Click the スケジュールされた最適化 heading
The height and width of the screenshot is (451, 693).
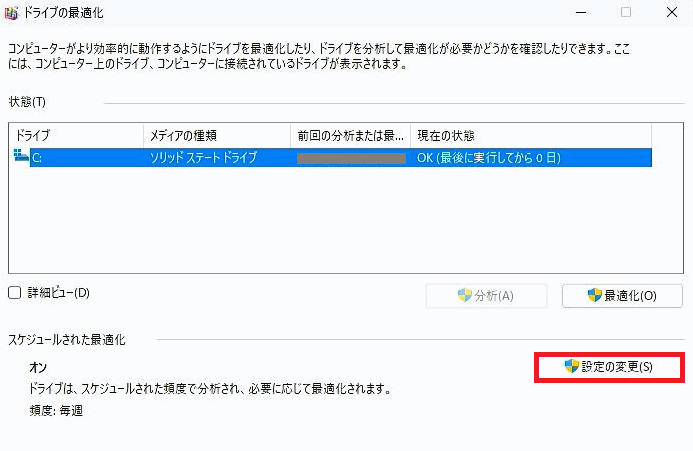click(67, 340)
